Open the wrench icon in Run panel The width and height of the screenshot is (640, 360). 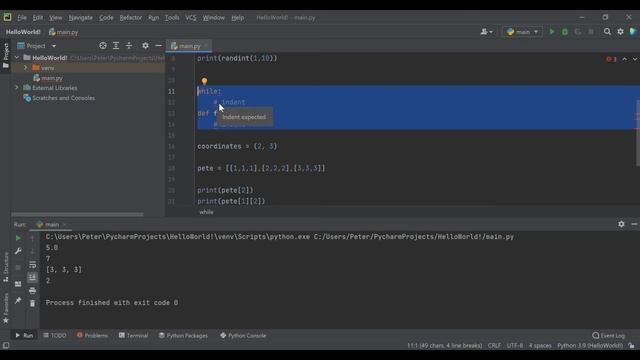coord(18,251)
